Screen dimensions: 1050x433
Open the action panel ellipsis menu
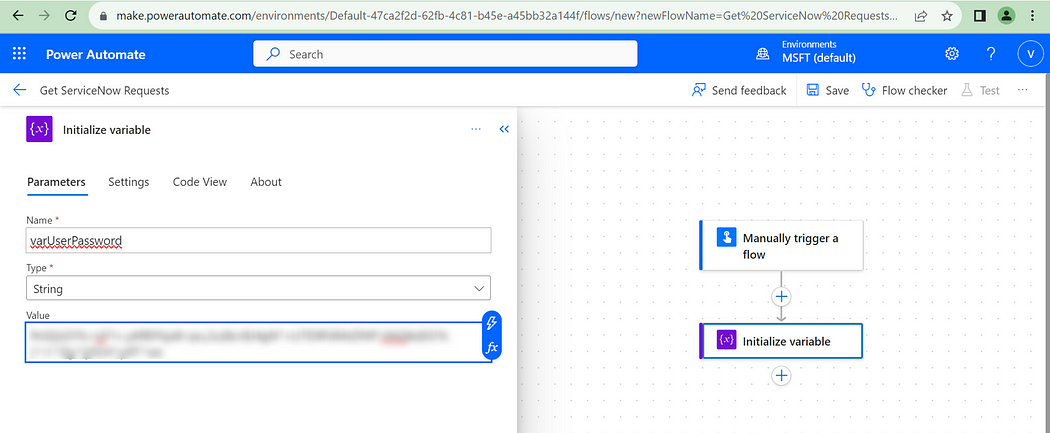coord(476,129)
